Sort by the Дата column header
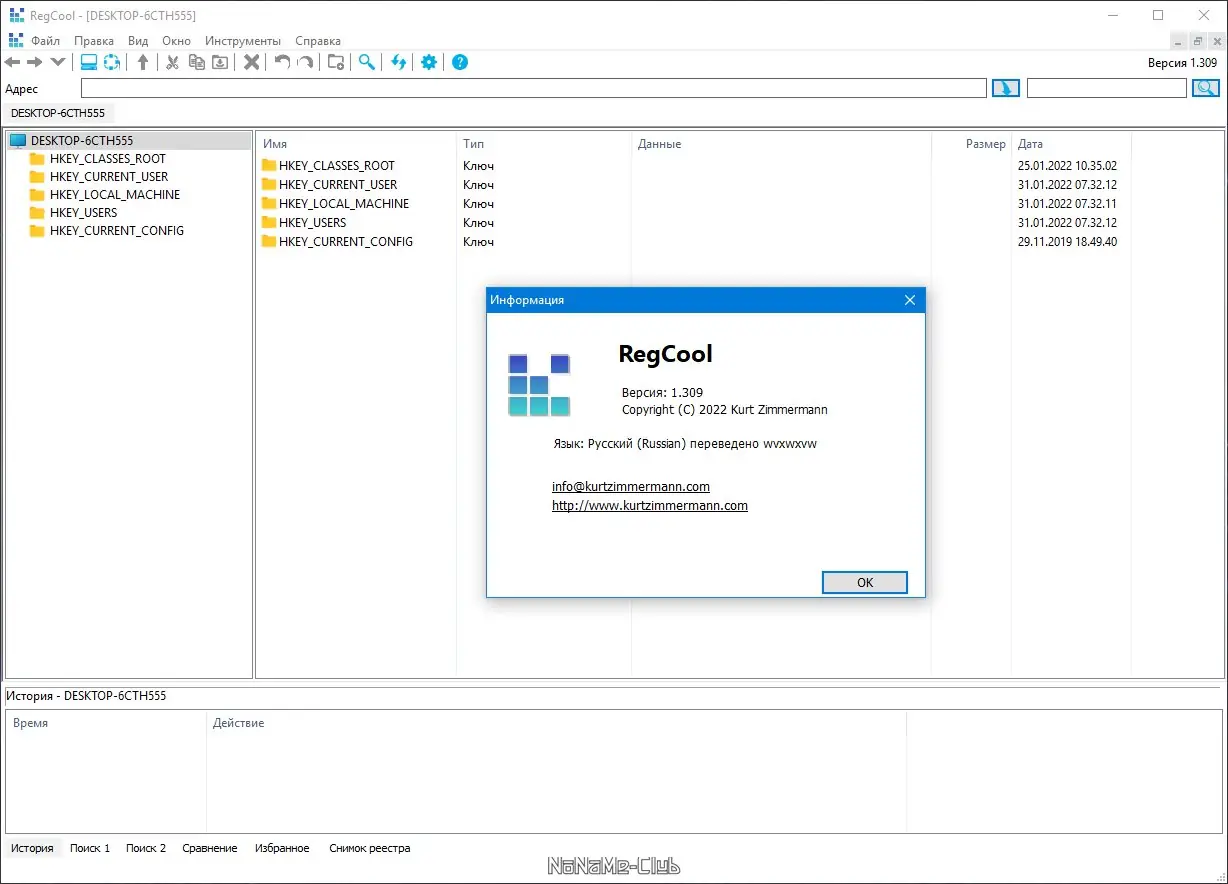 click(1071, 144)
